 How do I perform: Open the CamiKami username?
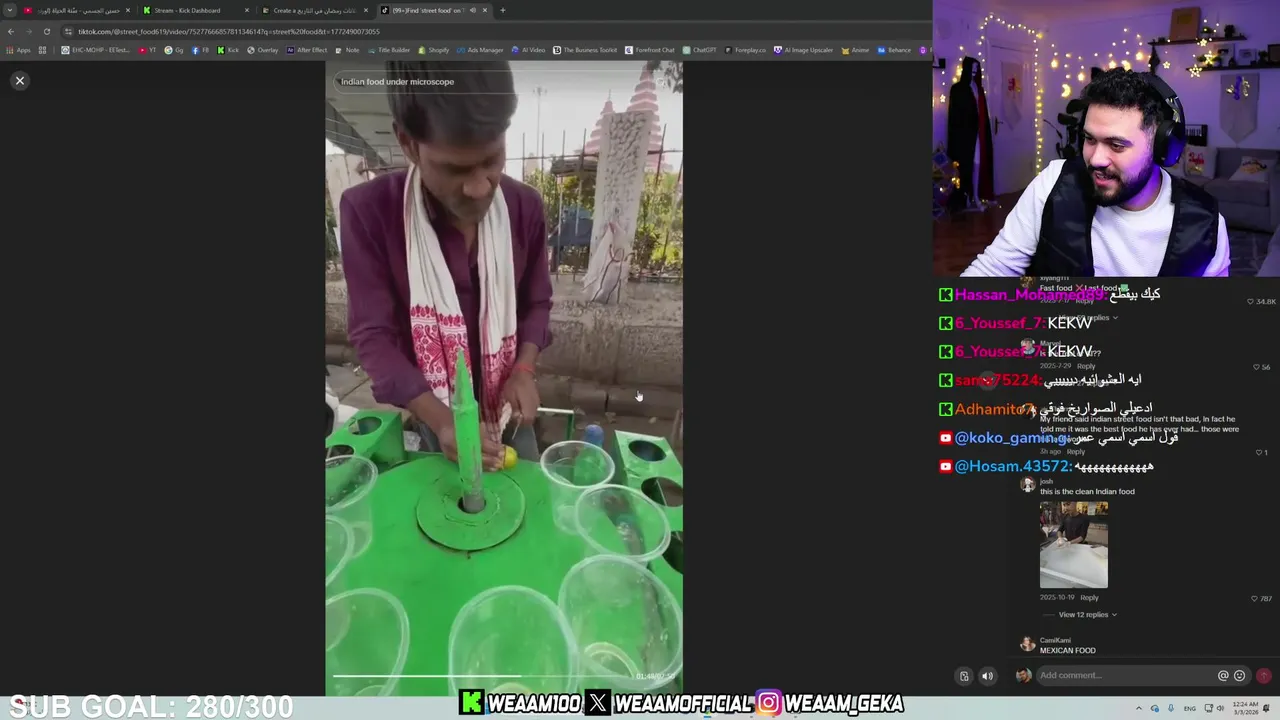click(x=1055, y=640)
